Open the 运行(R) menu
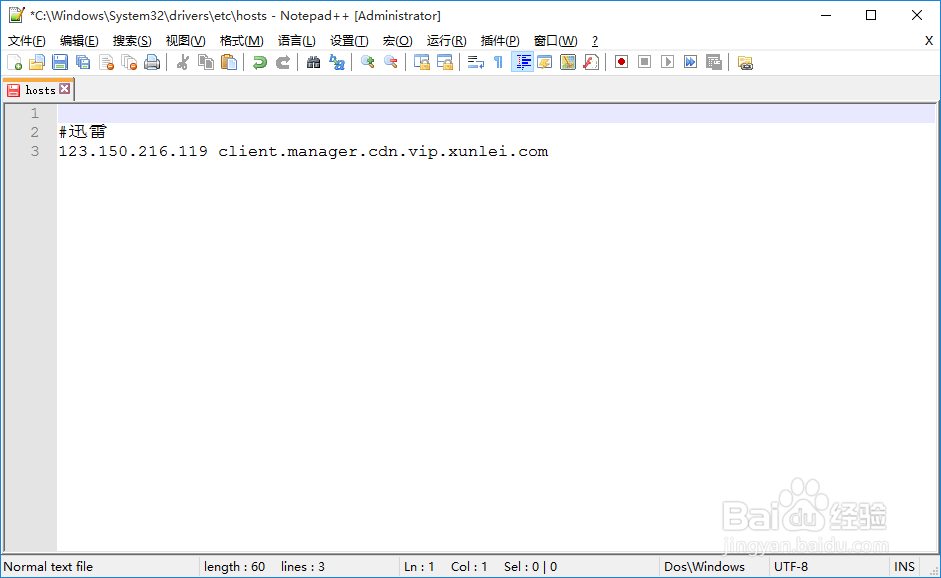The height and width of the screenshot is (578, 941). pos(446,41)
